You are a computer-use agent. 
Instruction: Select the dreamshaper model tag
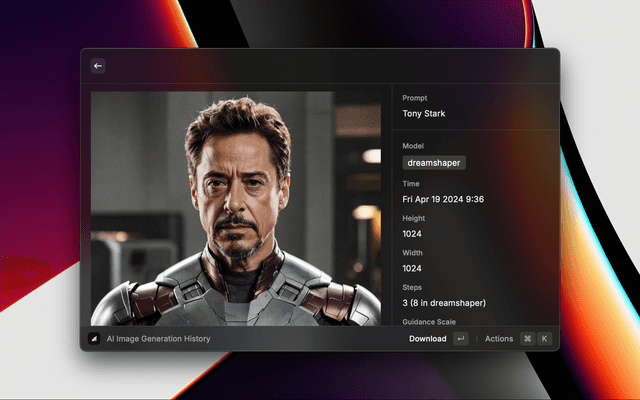[x=434, y=162]
